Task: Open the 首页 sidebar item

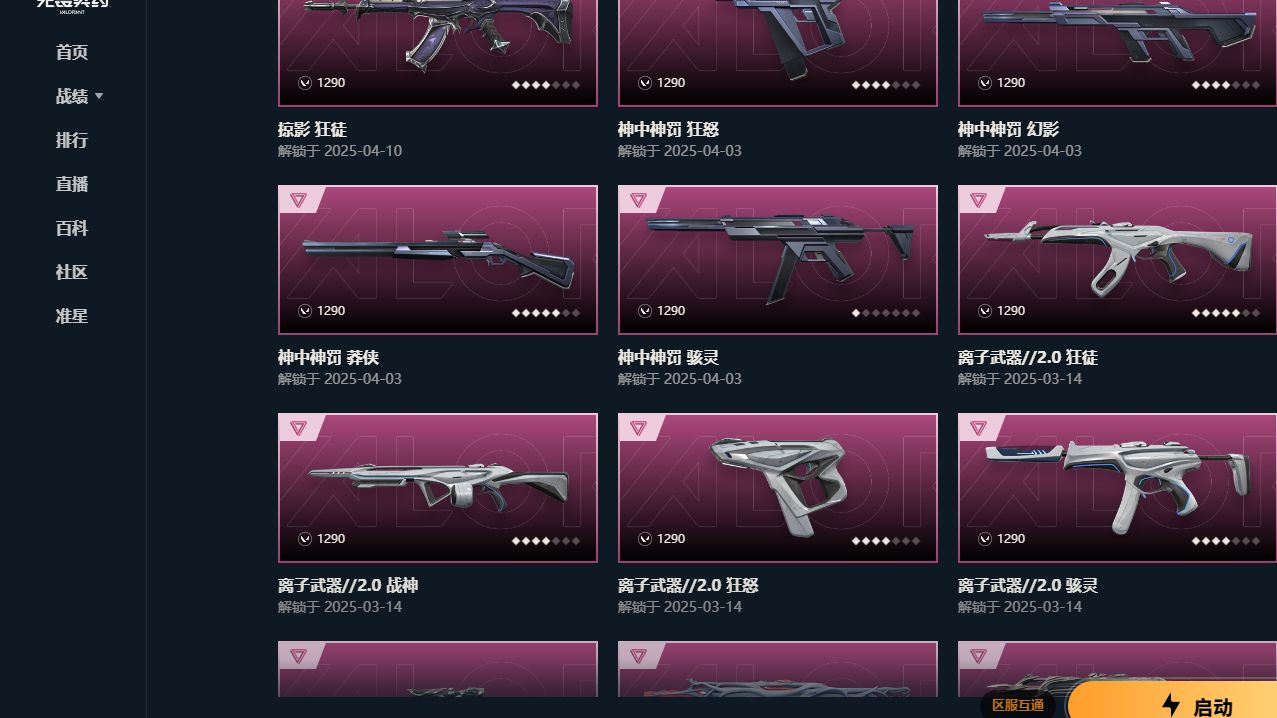Action: 72,52
